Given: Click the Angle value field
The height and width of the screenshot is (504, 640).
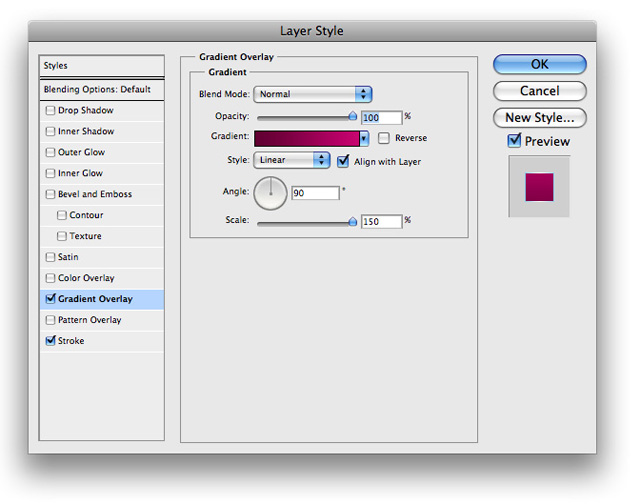Looking at the screenshot, I should pos(315,193).
